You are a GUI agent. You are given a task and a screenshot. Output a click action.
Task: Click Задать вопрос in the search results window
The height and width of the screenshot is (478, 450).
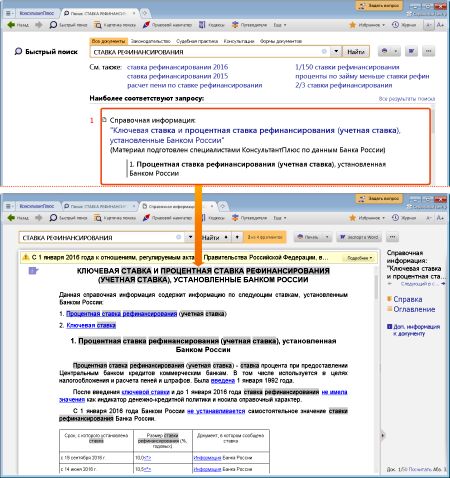pos(379,6)
